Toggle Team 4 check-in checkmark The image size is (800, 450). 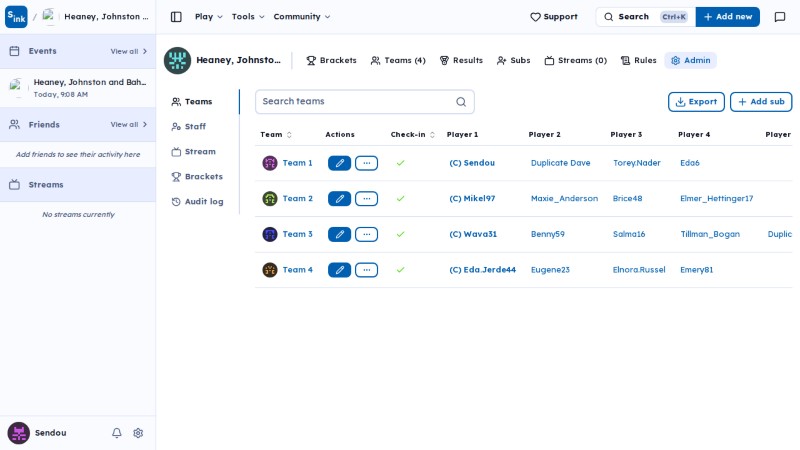click(401, 270)
